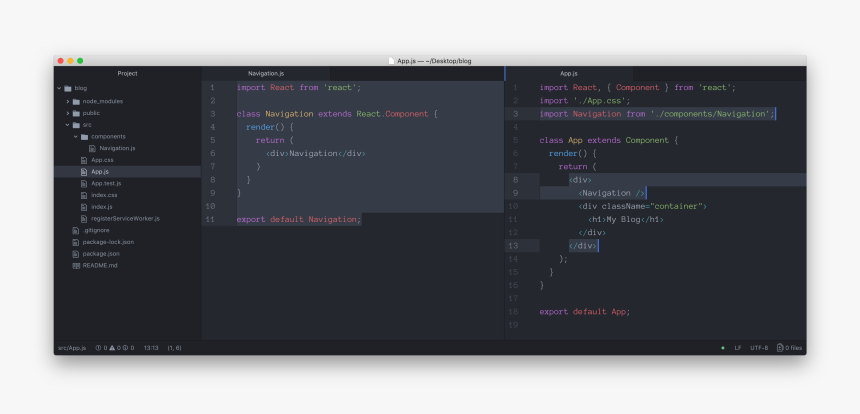This screenshot has height=414, width=860.
Task: Click the blog folder icon
Action: (x=68, y=88)
